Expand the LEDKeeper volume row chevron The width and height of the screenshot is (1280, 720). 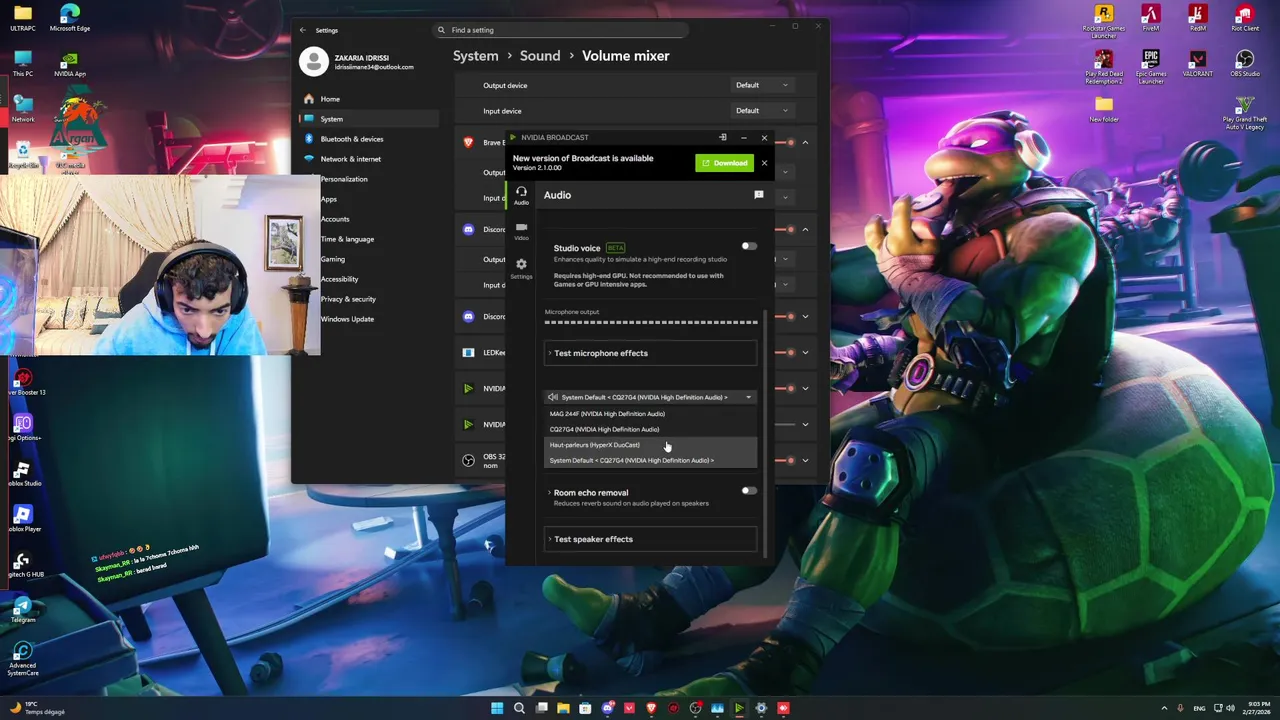(805, 352)
